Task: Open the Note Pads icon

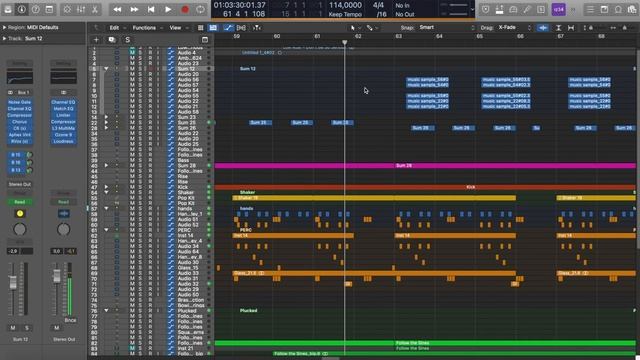Action: tap(604, 9)
